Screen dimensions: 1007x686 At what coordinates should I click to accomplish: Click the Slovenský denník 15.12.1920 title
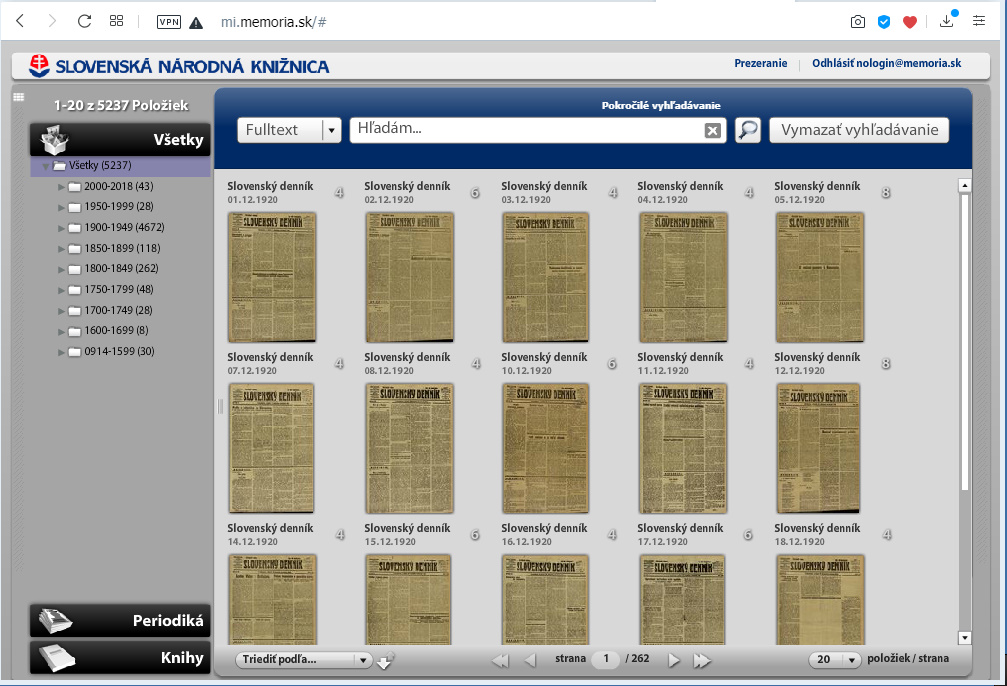(407, 528)
